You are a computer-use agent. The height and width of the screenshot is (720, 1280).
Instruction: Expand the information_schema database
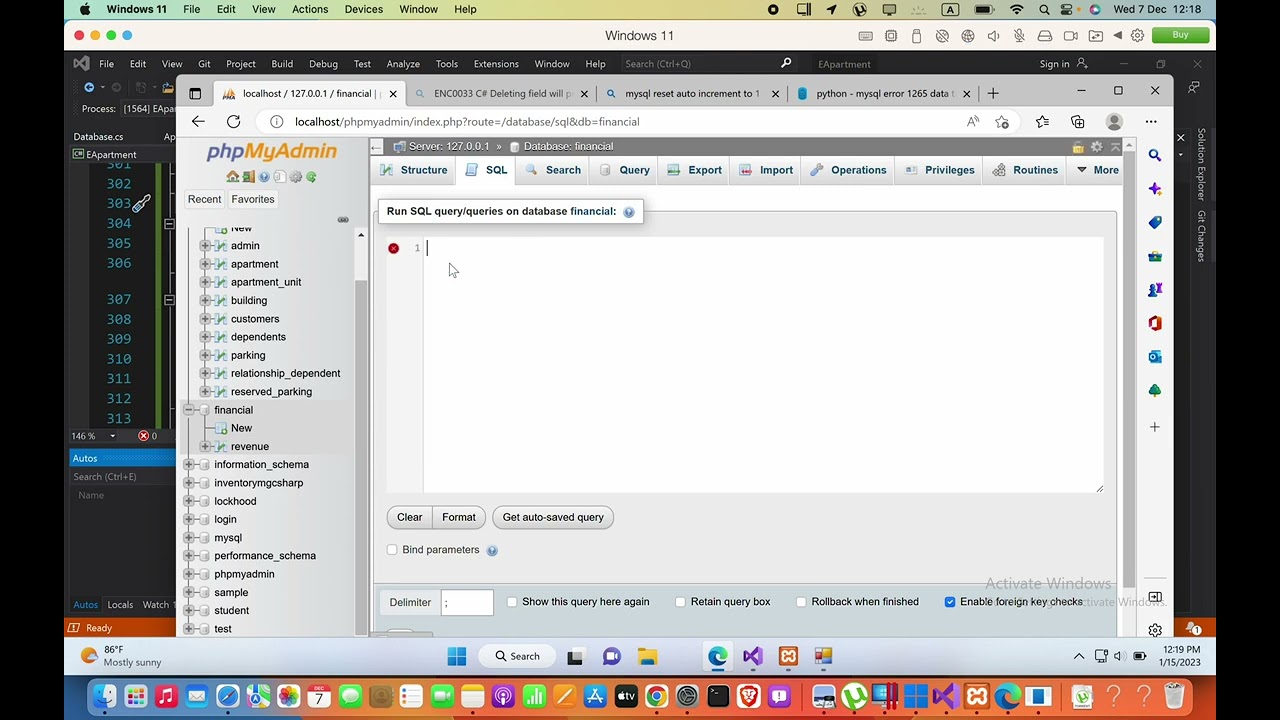click(x=189, y=465)
